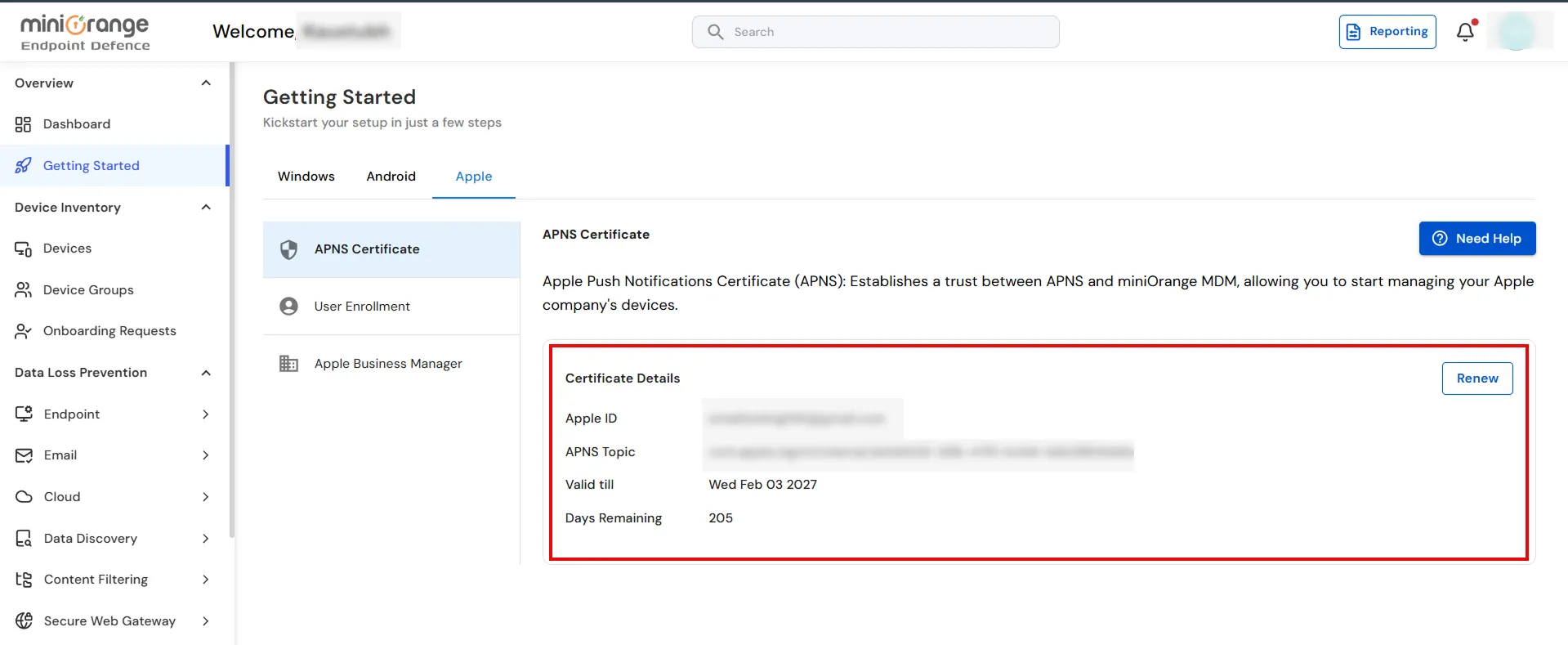Open Device Groups page
This screenshot has width=1568, height=645.
(114, 290)
